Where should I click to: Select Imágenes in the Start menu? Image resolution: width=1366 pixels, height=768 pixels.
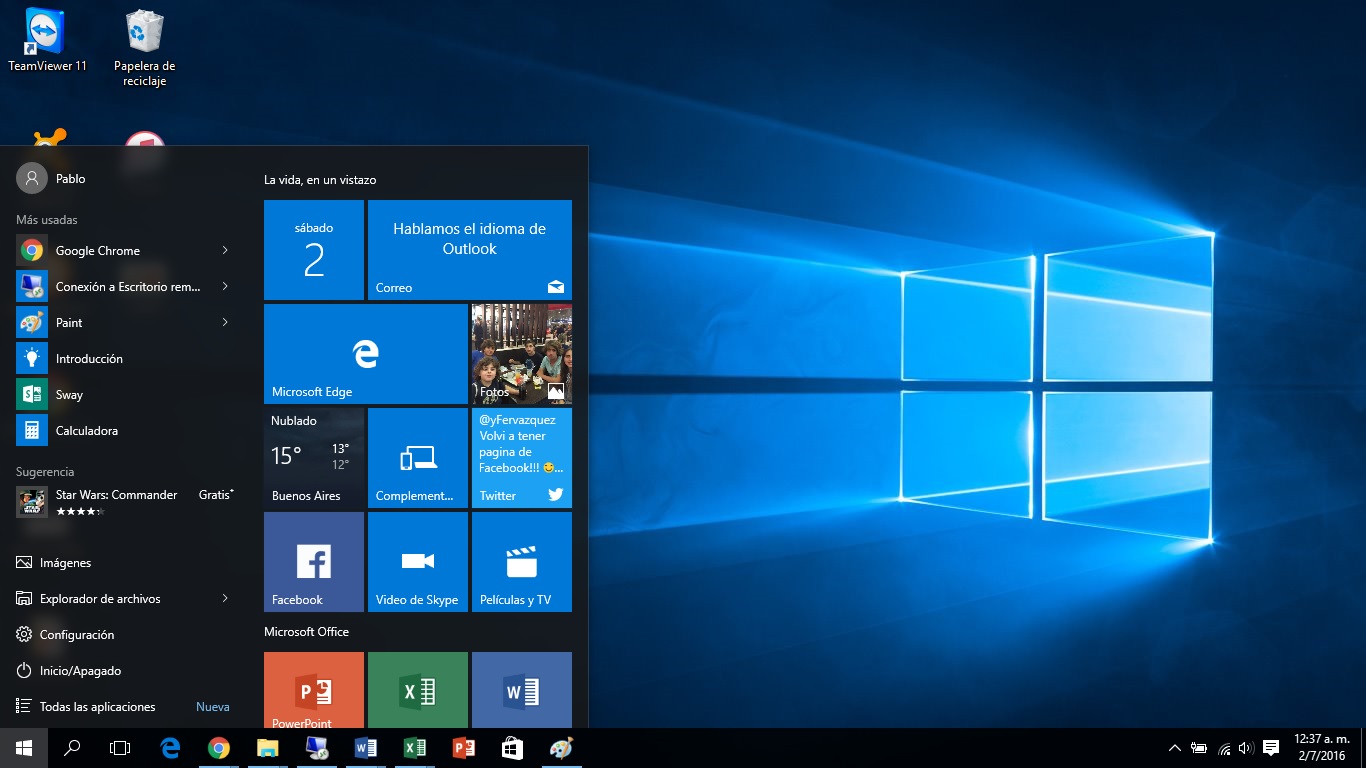click(65, 563)
